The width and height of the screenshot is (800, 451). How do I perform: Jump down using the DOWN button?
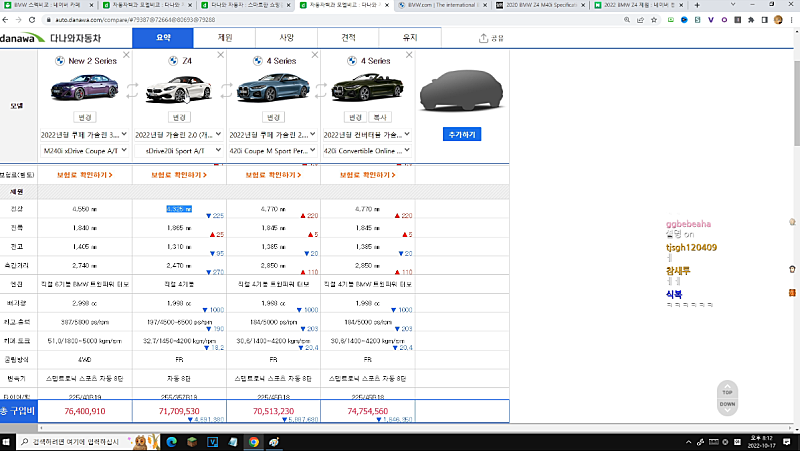click(x=729, y=404)
